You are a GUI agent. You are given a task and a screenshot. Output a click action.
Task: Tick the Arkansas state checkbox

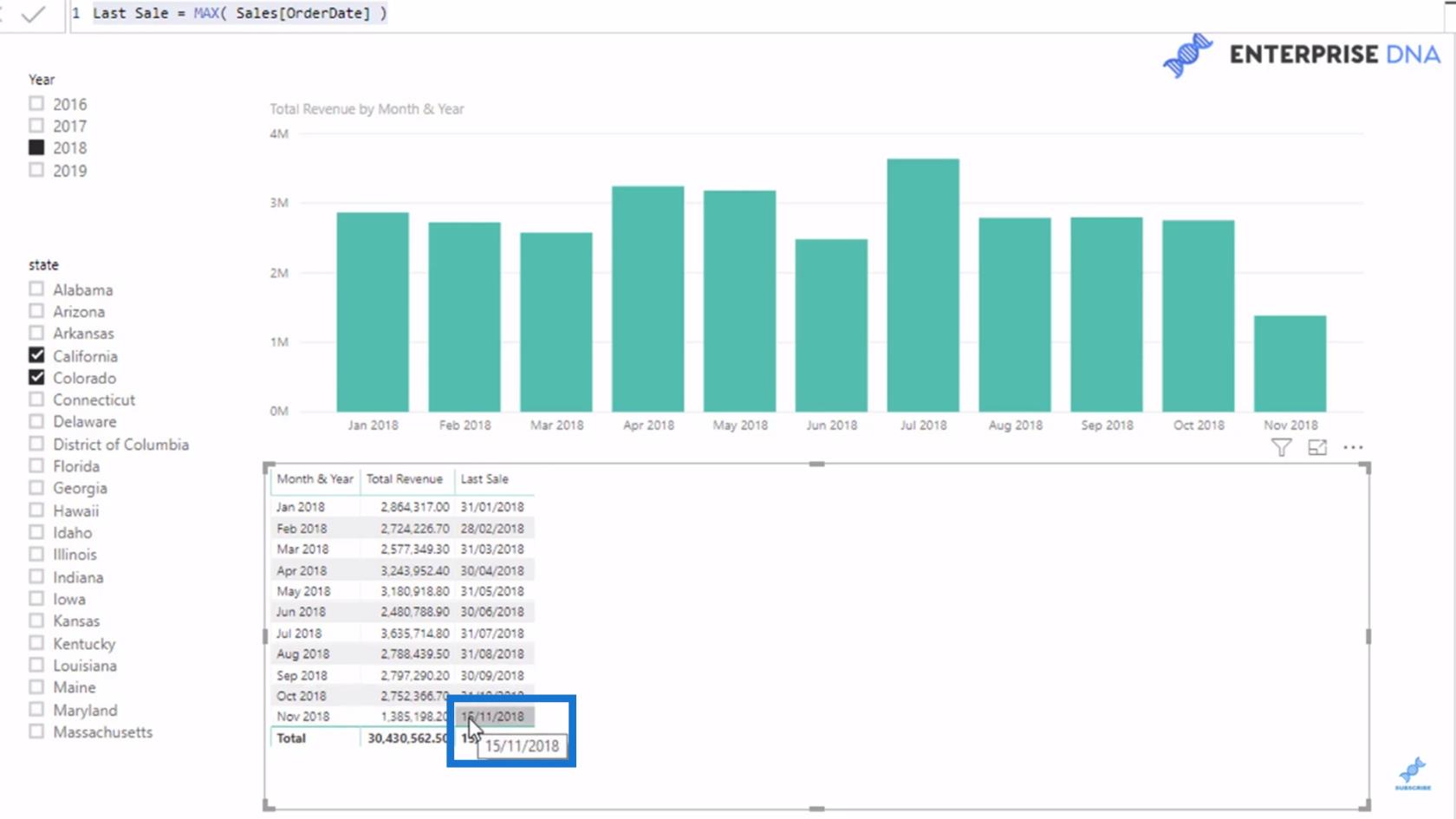pyautogui.click(x=36, y=333)
